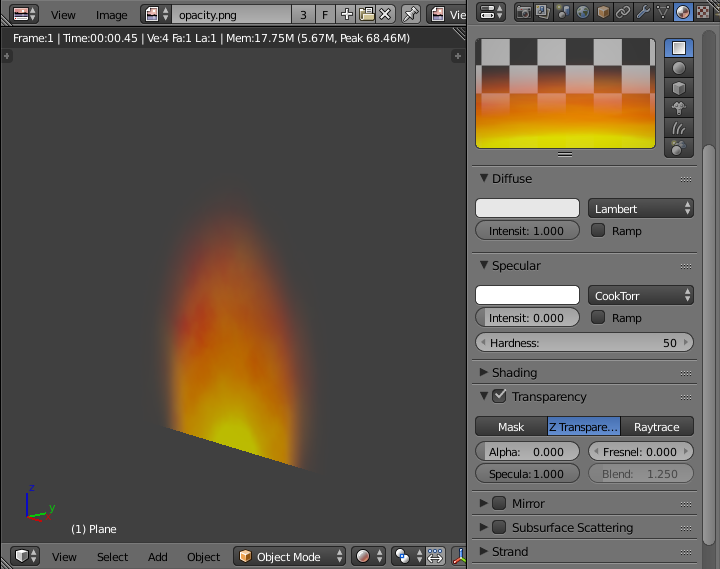Switch to the World properties tab
This screenshot has height=569, width=720.
pos(582,13)
